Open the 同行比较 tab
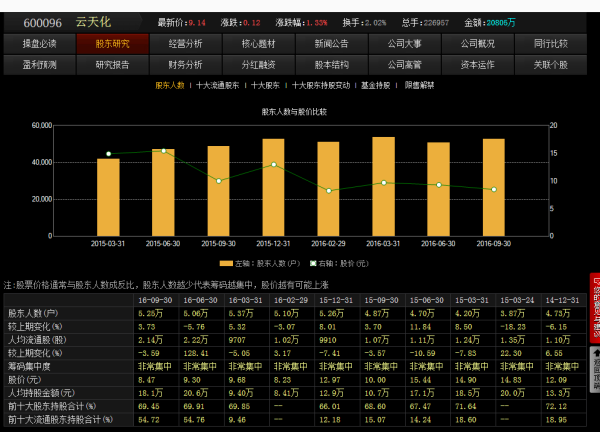The image size is (600, 432). click(x=551, y=44)
